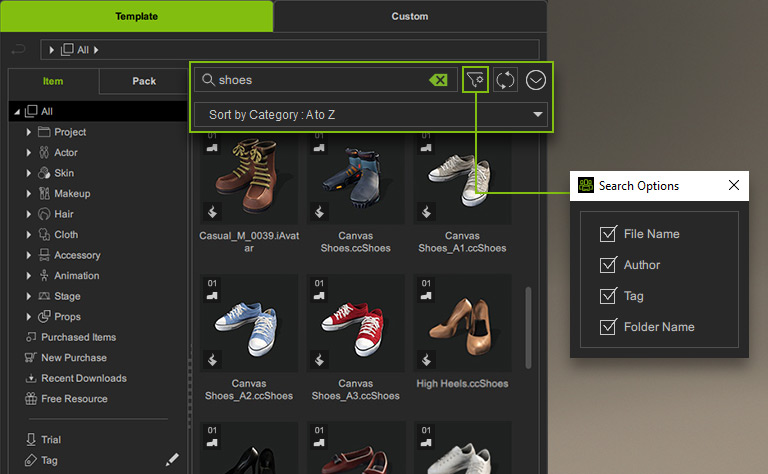
Task: Select the Canvas Shoes.ccShoes thumbnail
Action: [x=356, y=179]
